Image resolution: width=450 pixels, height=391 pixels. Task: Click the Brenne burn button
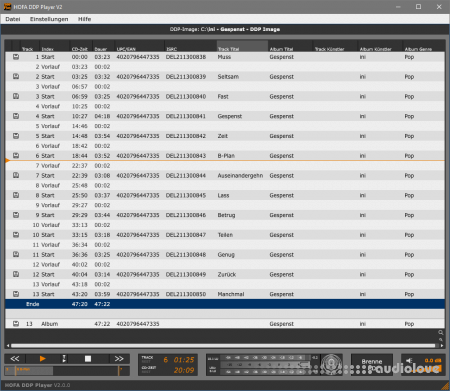pyautogui.click(x=372, y=364)
